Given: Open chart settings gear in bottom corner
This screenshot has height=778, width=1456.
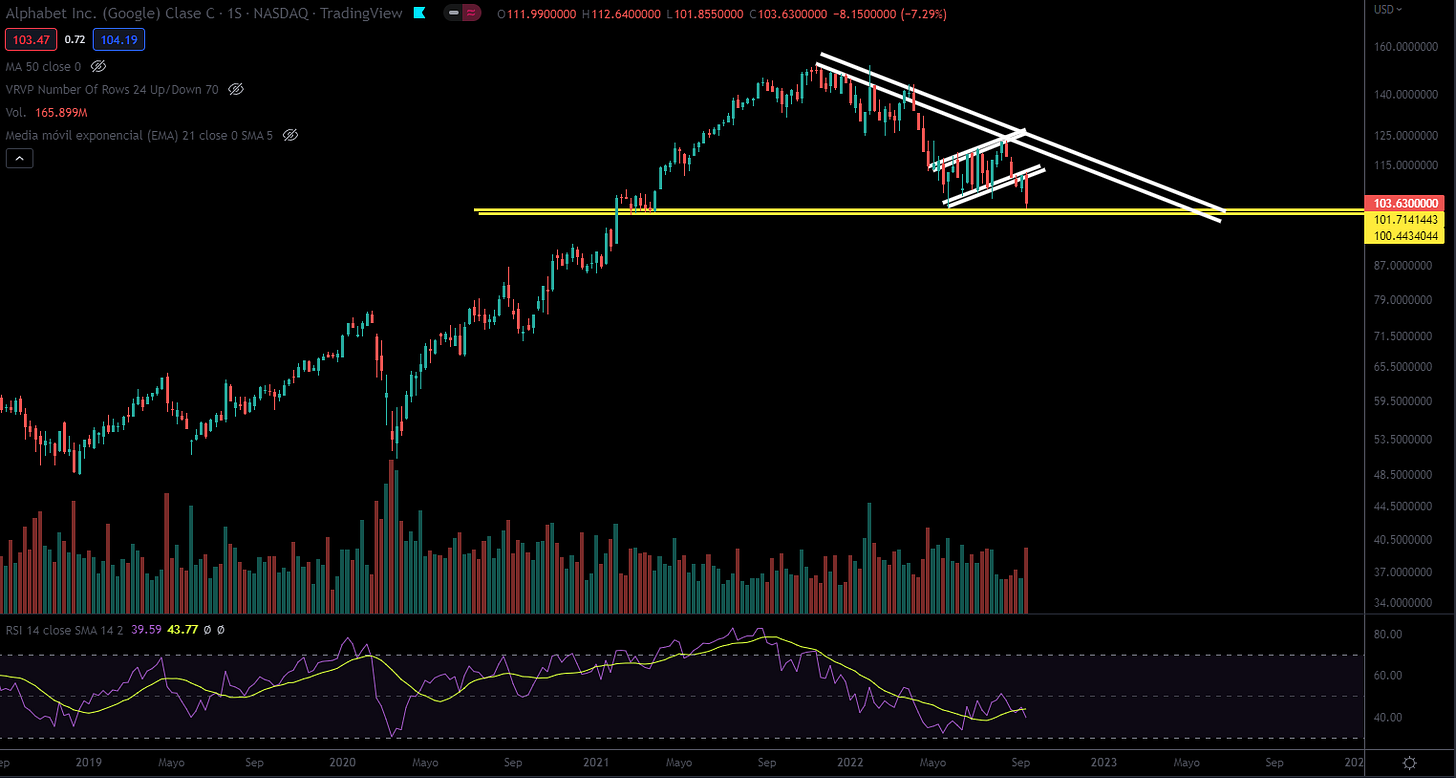Looking at the screenshot, I should point(1409,763).
